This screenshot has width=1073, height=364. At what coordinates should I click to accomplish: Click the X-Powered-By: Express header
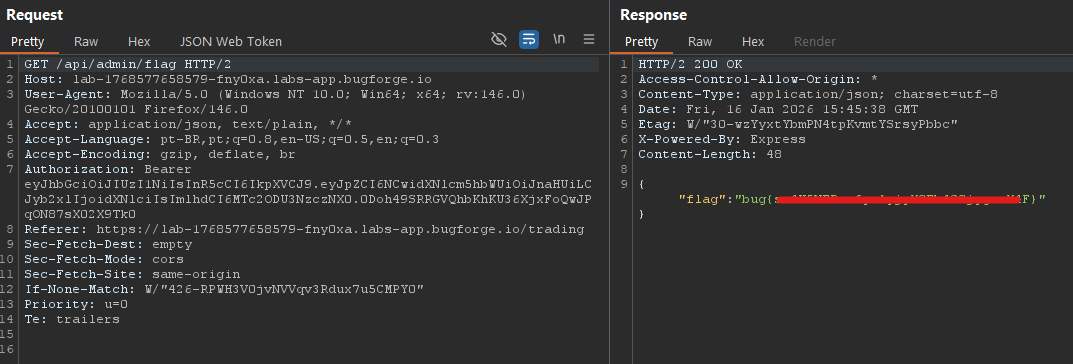(722, 140)
